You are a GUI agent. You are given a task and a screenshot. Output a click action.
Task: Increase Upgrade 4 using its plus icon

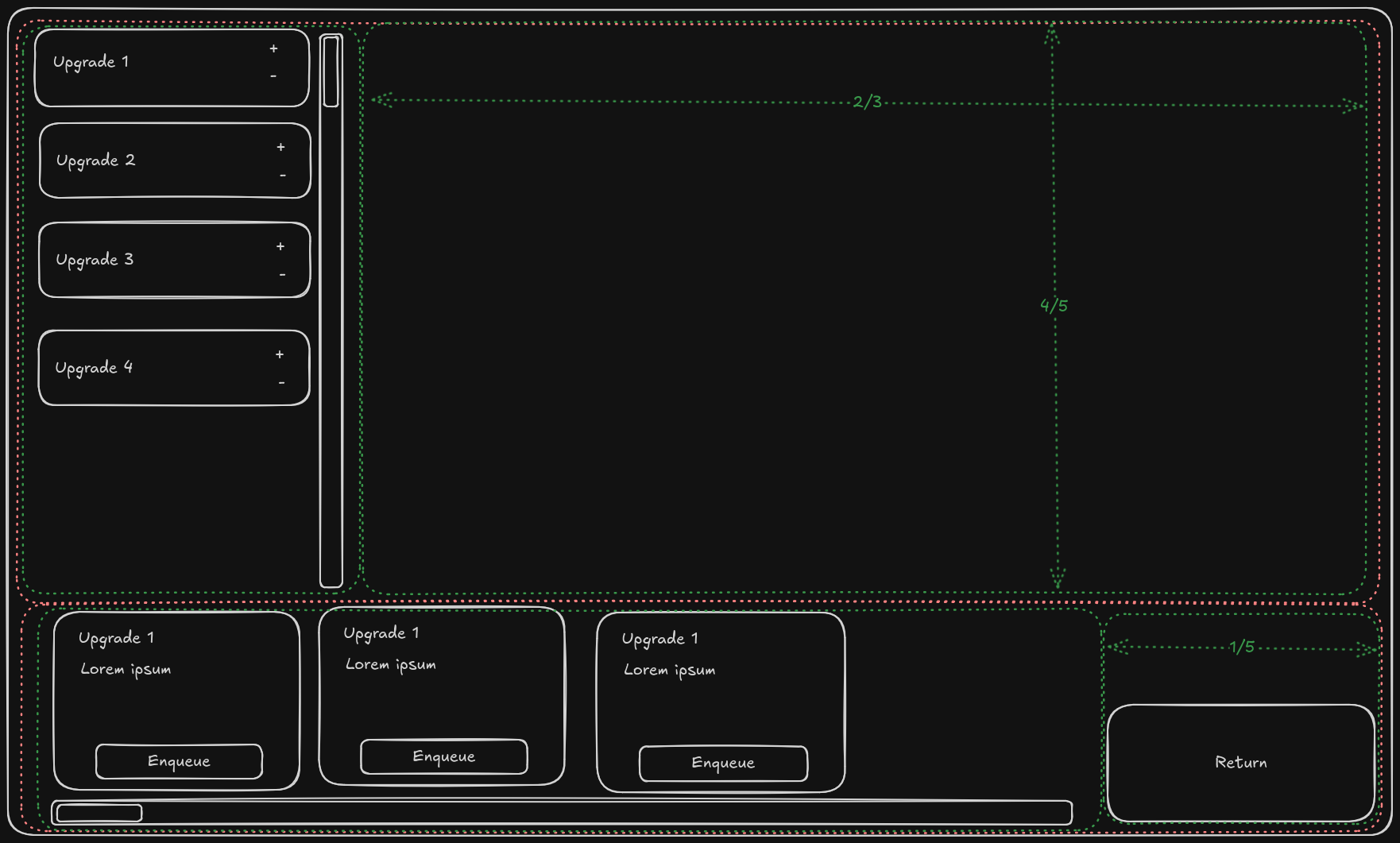coord(280,354)
